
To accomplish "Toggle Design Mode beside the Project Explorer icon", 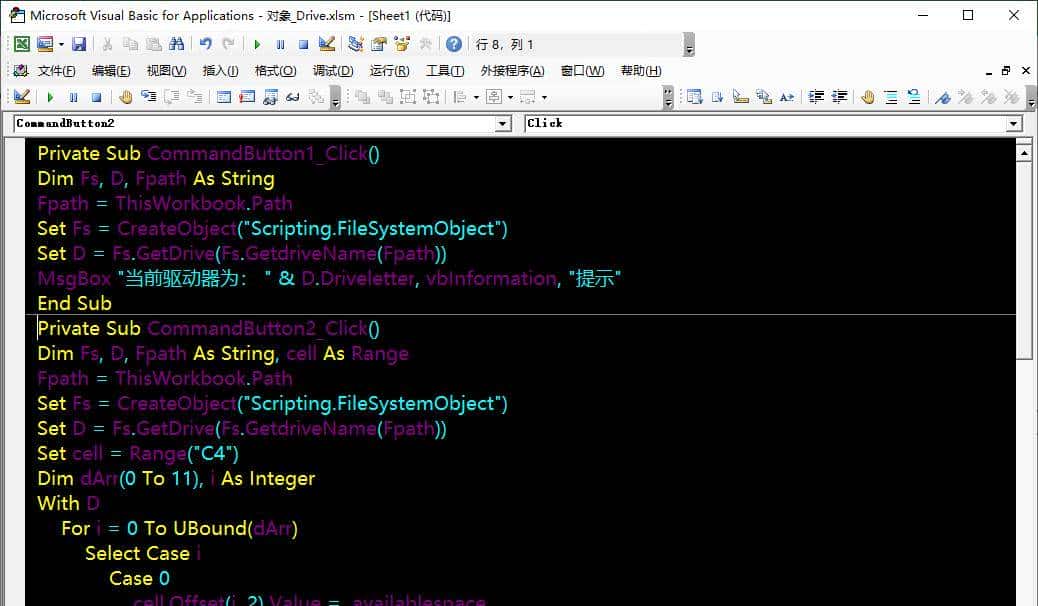I will pyautogui.click(x=326, y=44).
